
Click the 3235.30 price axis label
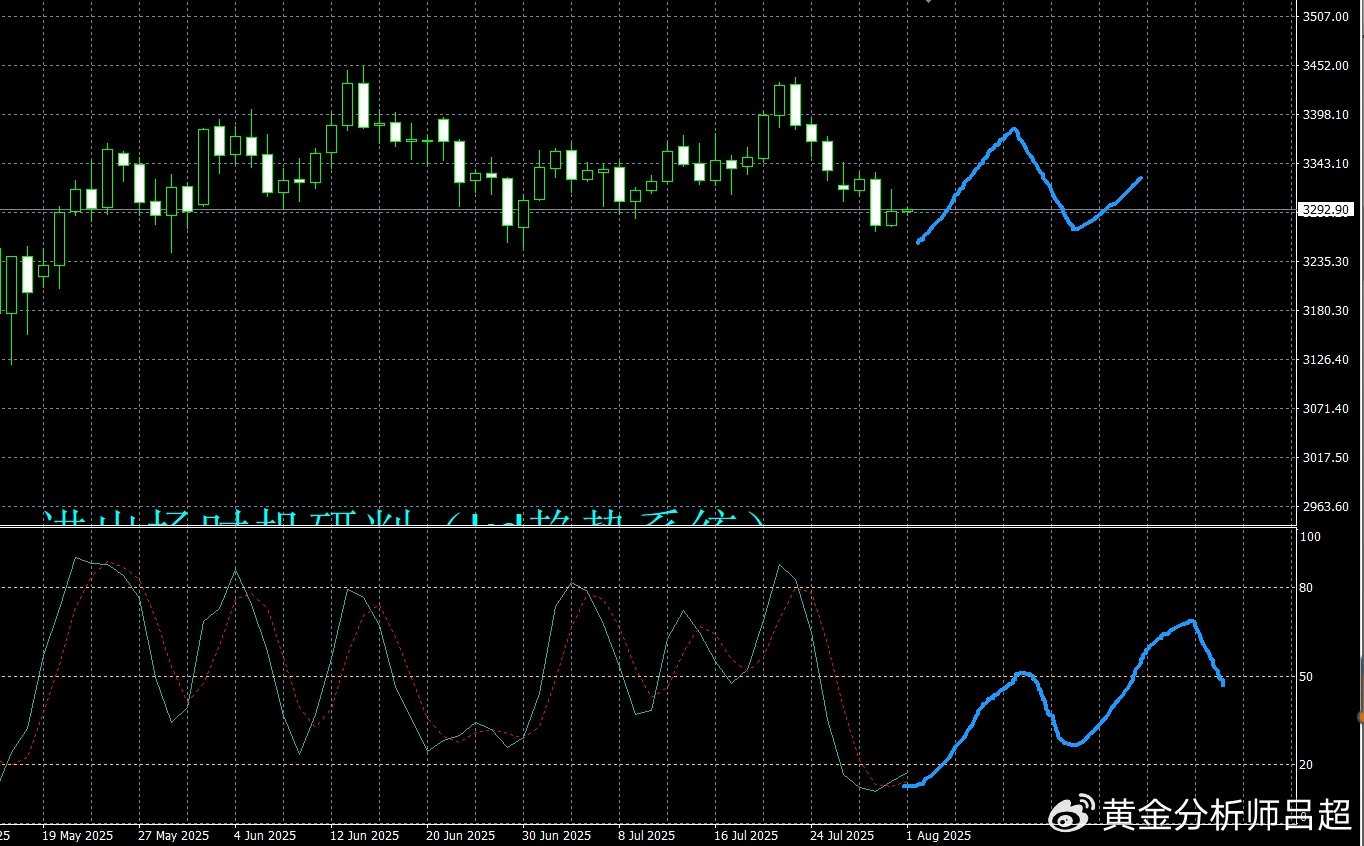tap(1324, 262)
